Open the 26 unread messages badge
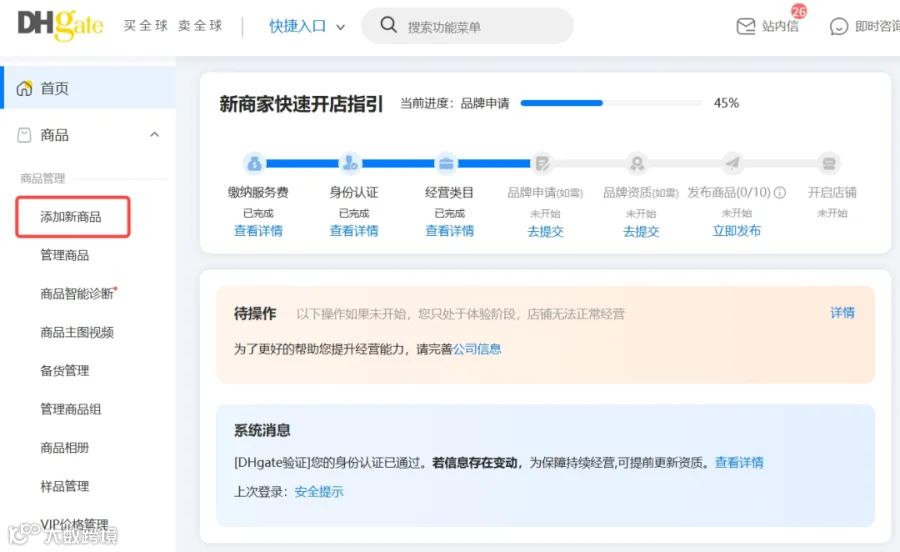This screenshot has width=900, height=552. pos(798,11)
